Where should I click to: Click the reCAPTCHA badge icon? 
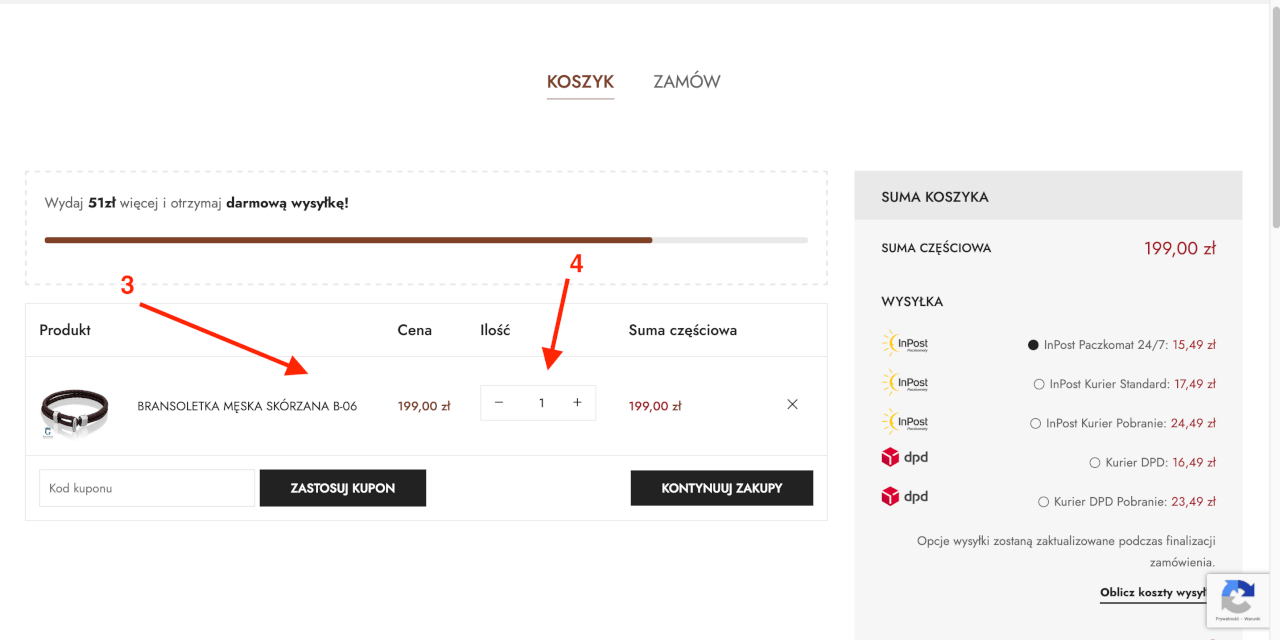click(1237, 598)
